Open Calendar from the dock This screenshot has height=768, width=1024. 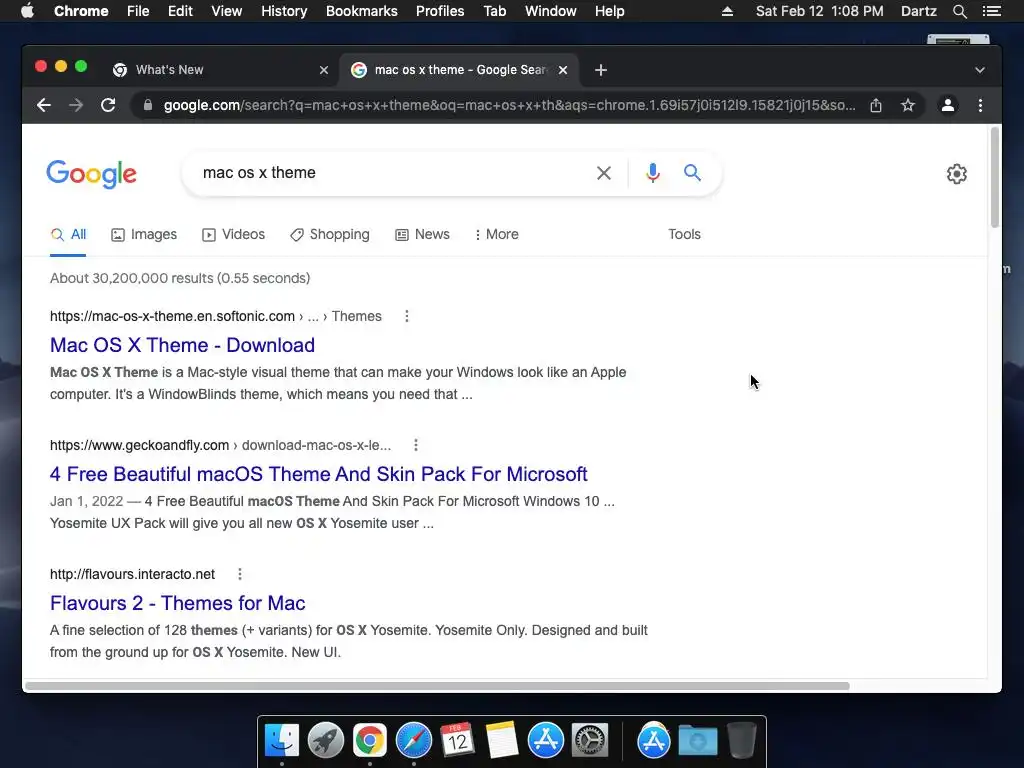tap(457, 741)
